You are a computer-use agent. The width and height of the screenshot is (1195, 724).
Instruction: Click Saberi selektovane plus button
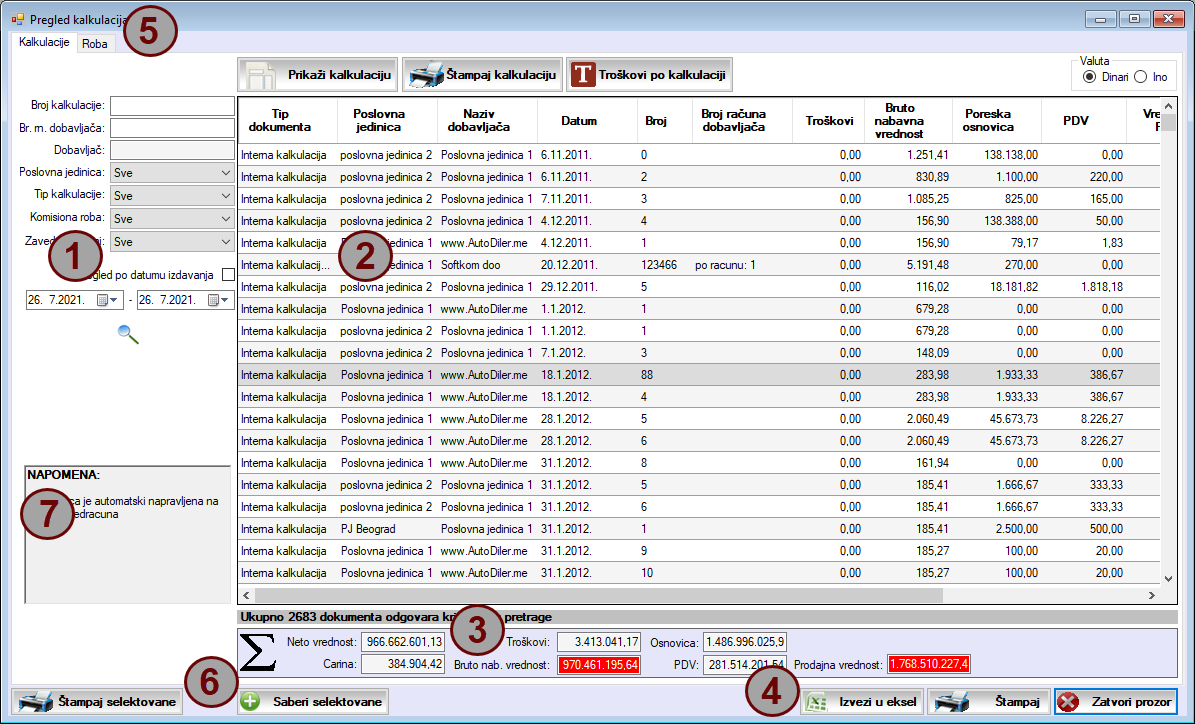[313, 701]
